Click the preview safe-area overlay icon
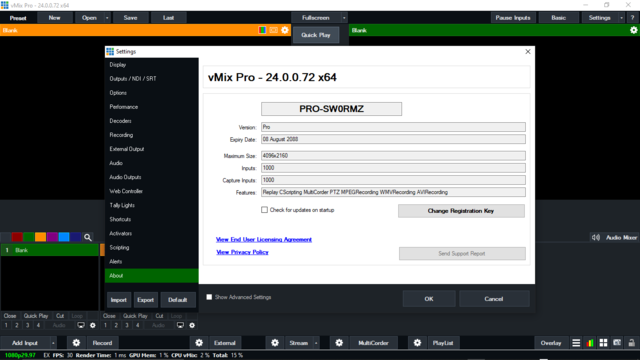Screen dimensions: 640x360 [273, 30]
